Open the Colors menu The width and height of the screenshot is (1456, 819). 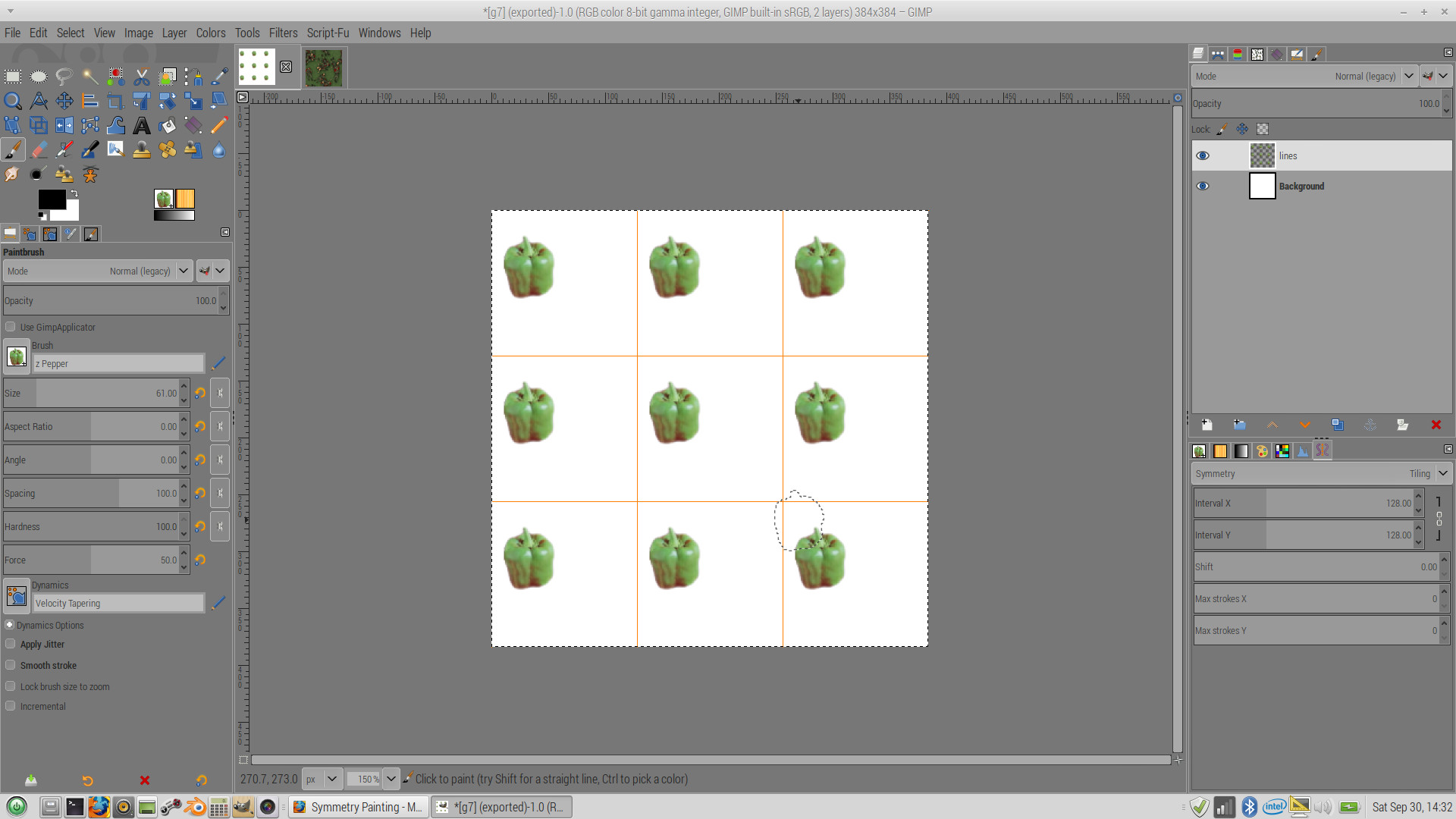(210, 33)
